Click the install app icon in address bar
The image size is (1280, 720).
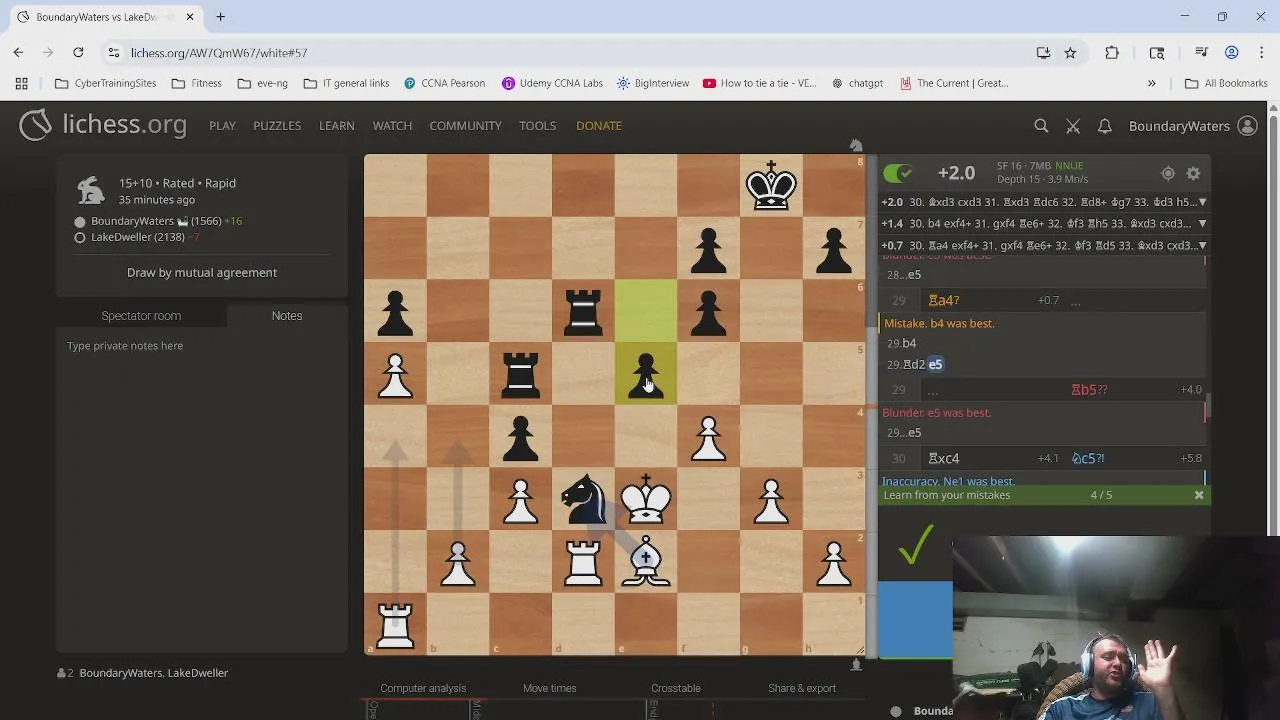[1043, 52]
